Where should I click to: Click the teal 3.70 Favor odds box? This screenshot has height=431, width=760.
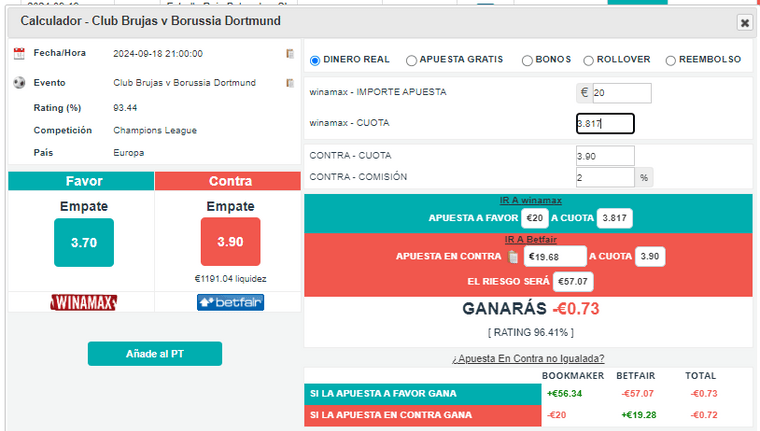pyautogui.click(x=84, y=242)
